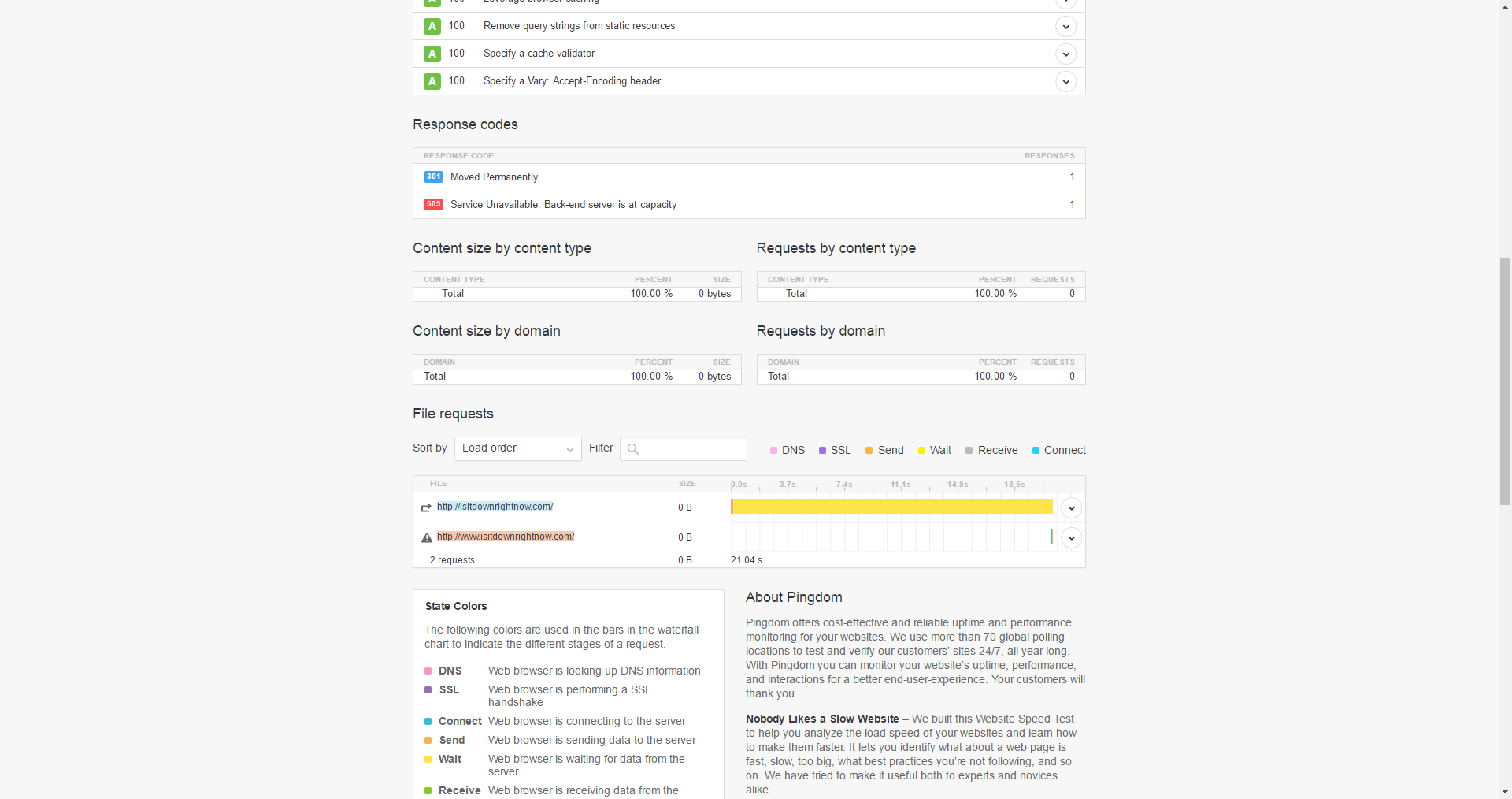Click the yellow Wait bar in the waterfall
The height and width of the screenshot is (799, 1512).
click(x=892, y=507)
